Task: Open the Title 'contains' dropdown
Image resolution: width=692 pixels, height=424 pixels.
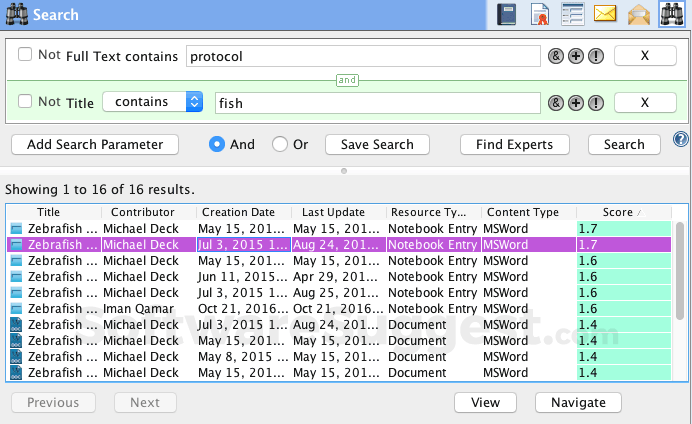Action: (152, 102)
